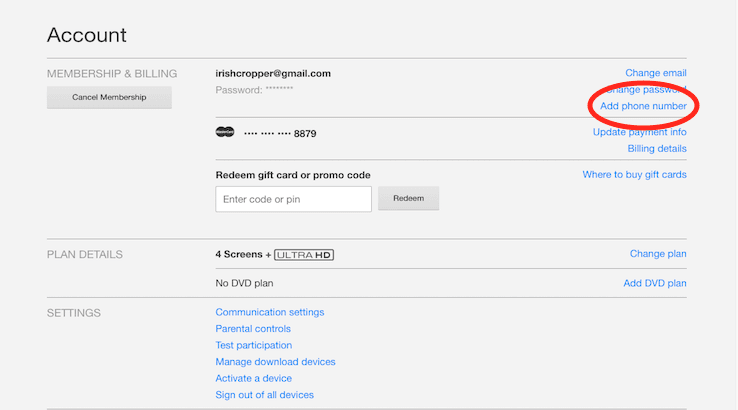The height and width of the screenshot is (410, 738).
Task: Focus the Enter code or pin field
Action: pyautogui.click(x=293, y=199)
